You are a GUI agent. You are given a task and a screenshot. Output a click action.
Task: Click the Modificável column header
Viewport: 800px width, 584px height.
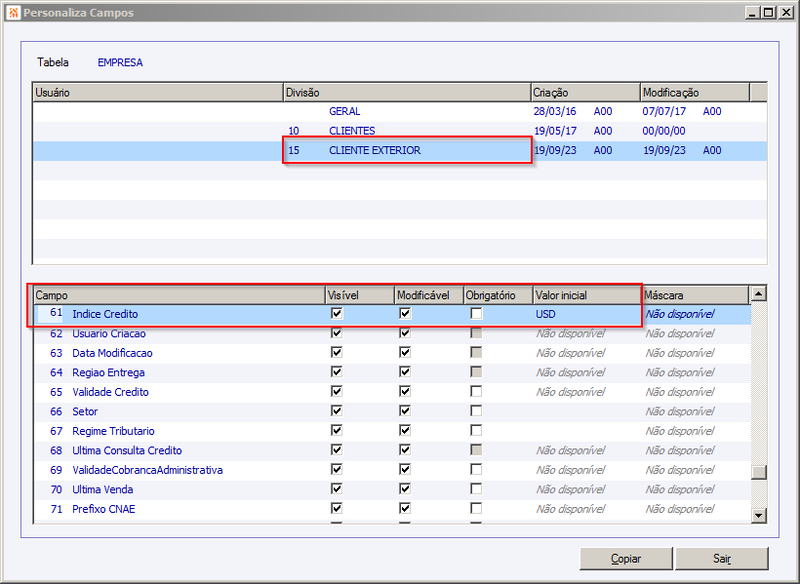tap(430, 295)
